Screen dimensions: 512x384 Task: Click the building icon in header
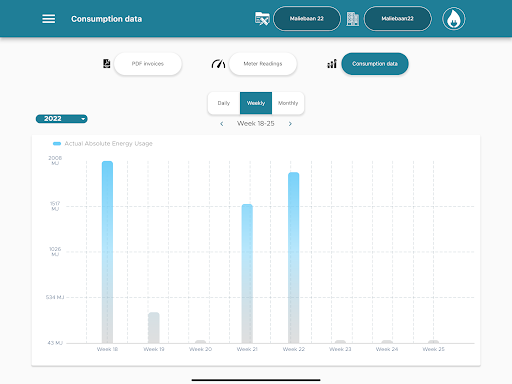click(x=353, y=19)
